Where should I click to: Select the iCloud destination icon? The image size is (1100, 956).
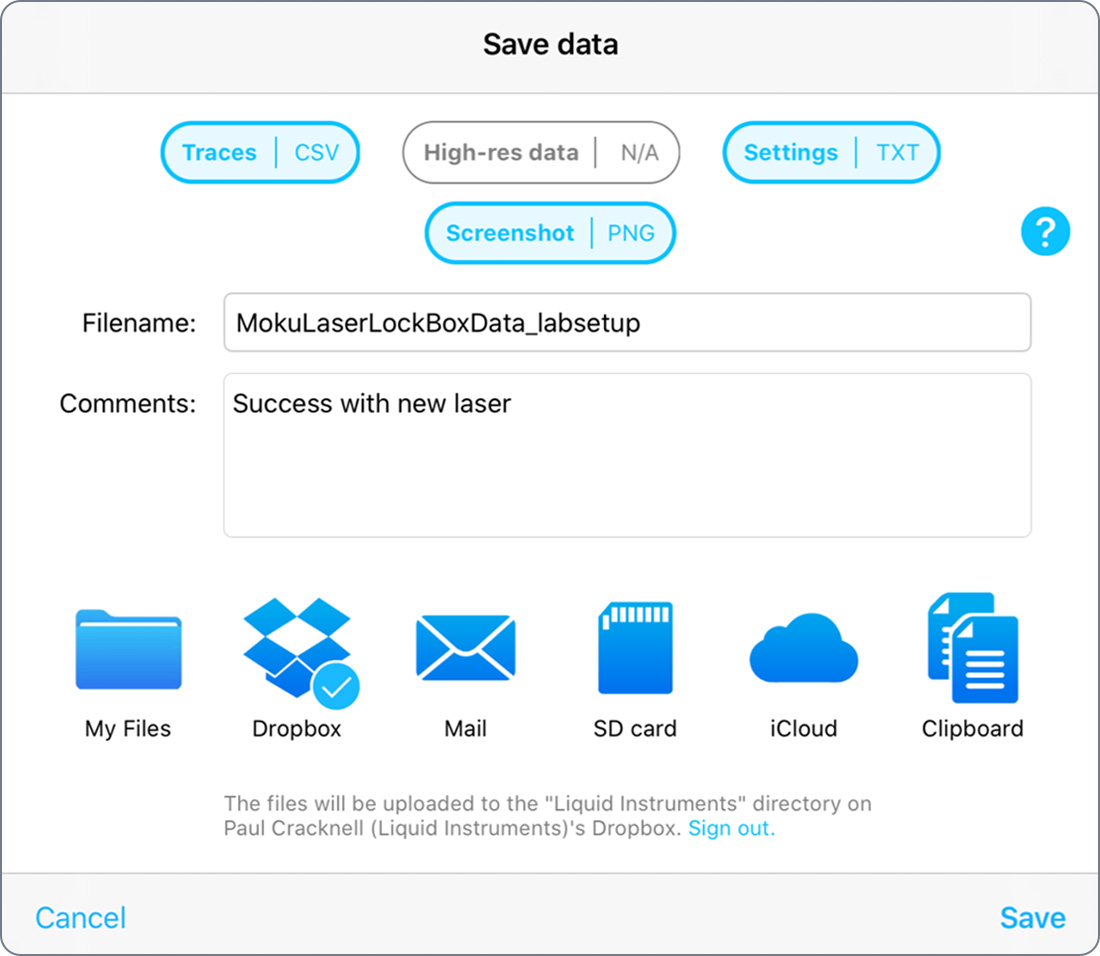804,648
